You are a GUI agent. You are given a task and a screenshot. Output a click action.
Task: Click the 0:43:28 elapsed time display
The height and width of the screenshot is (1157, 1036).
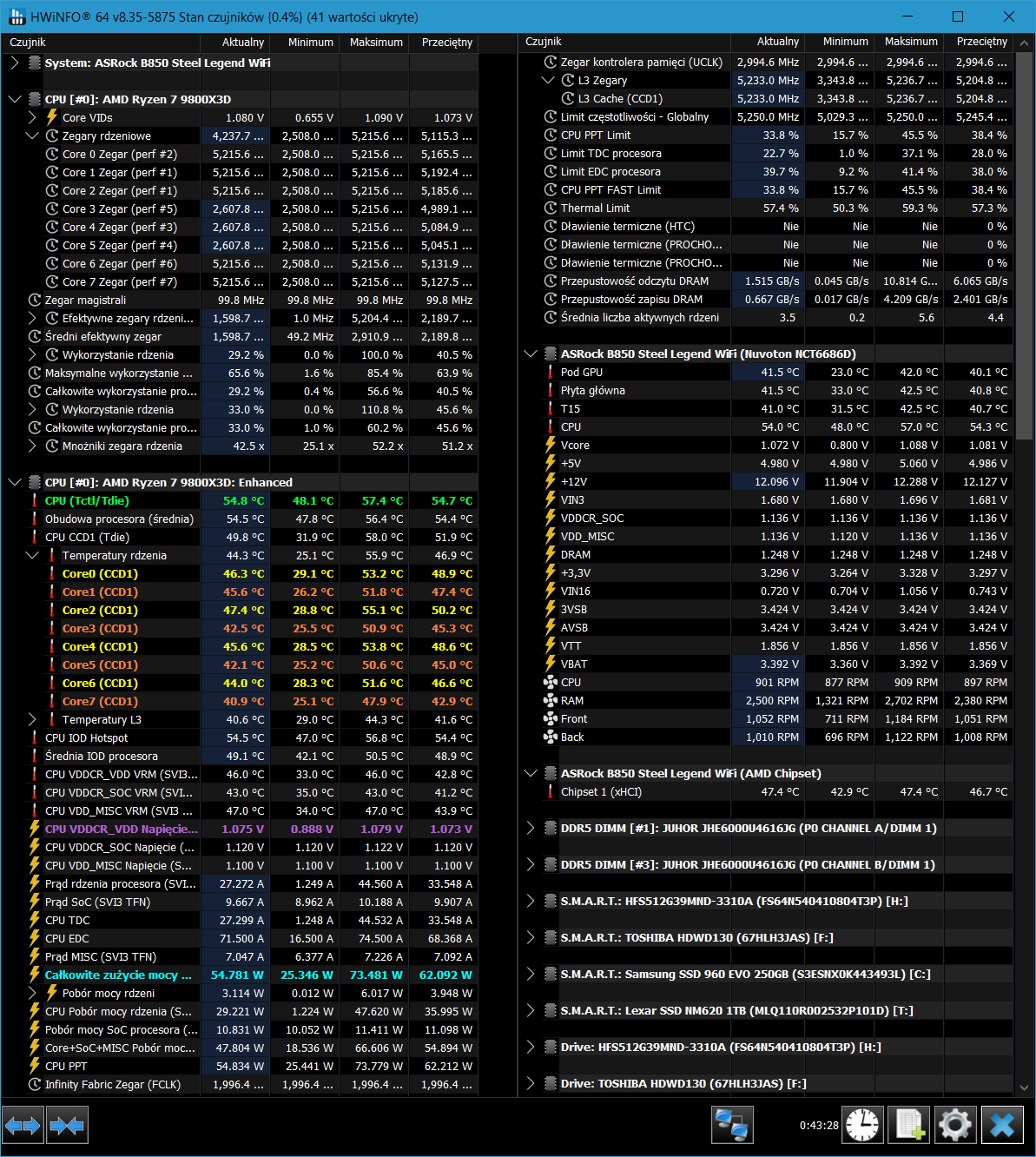[x=819, y=1126]
